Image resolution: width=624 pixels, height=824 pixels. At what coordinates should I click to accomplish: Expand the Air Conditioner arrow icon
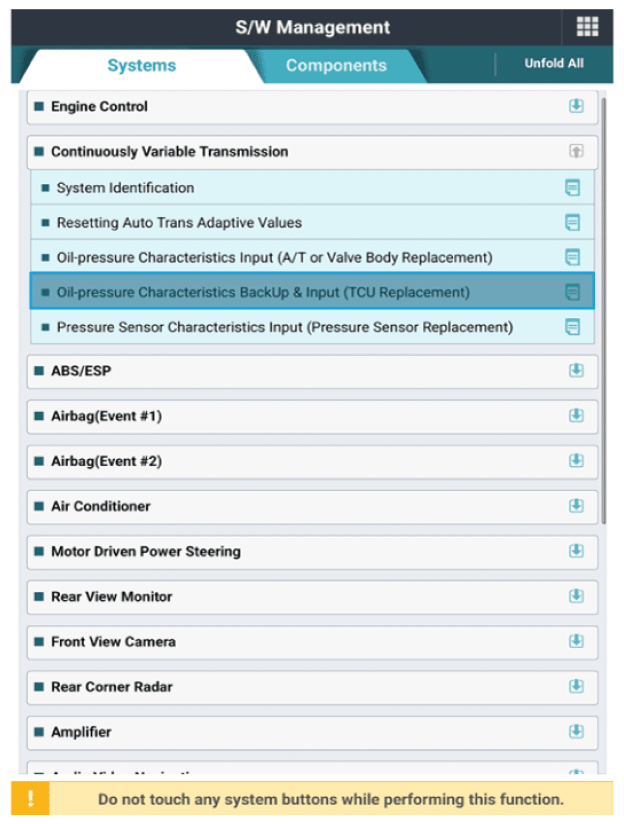click(576, 506)
